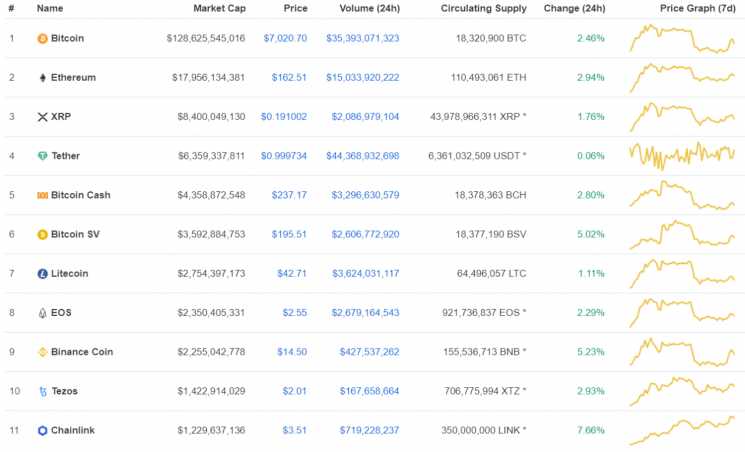The height and width of the screenshot is (452, 745).
Task: Click supply value 18,320,900 BTC
Action: coord(491,38)
